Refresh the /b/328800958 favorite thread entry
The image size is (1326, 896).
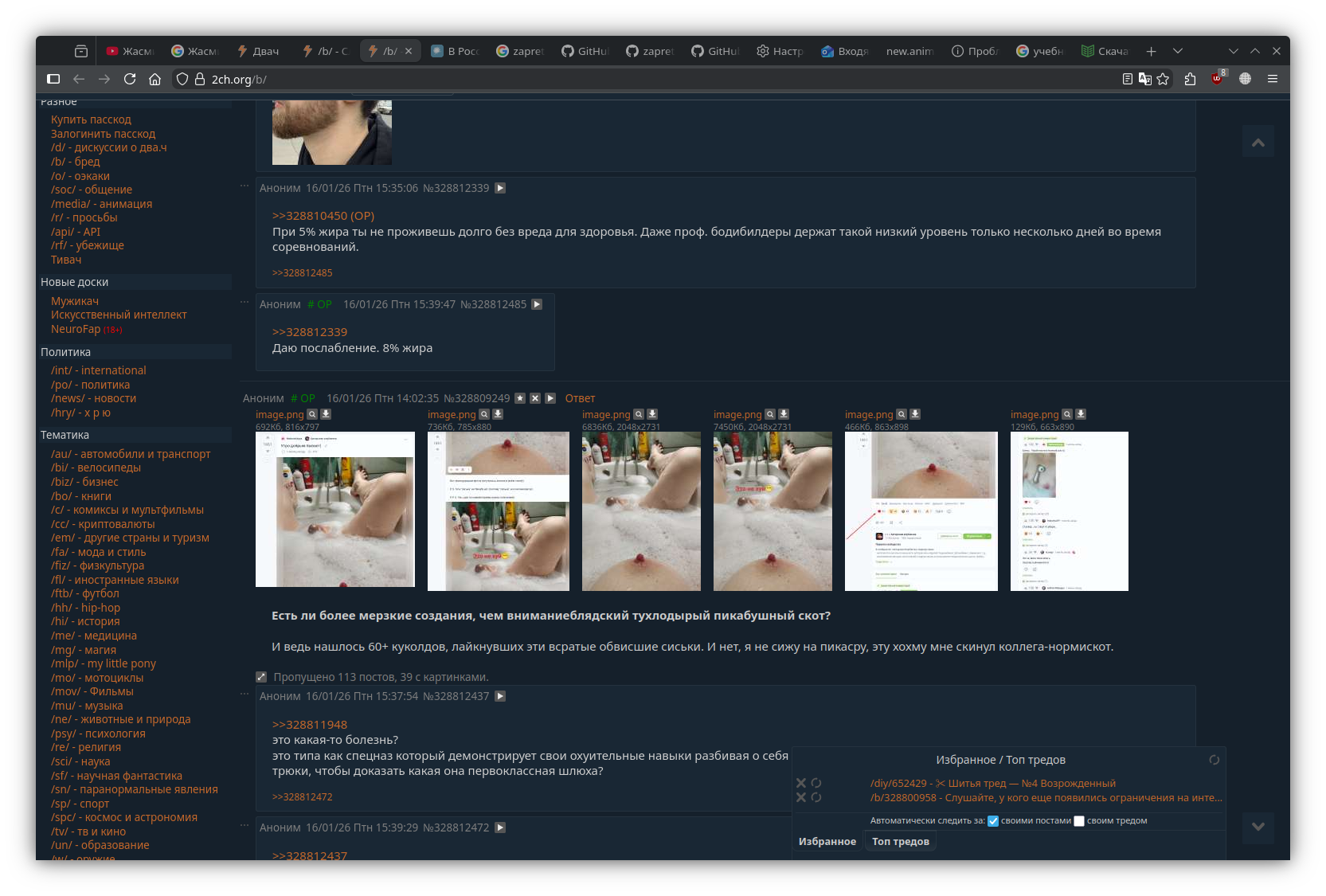point(816,797)
